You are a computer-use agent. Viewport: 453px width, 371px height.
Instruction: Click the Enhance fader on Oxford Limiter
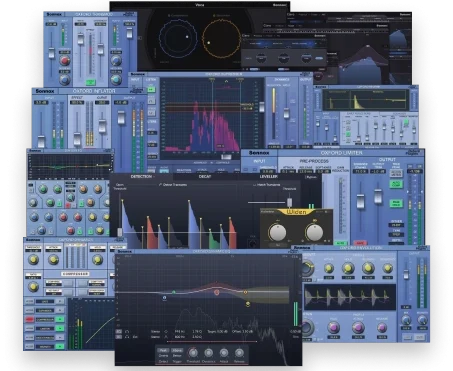click(360, 201)
